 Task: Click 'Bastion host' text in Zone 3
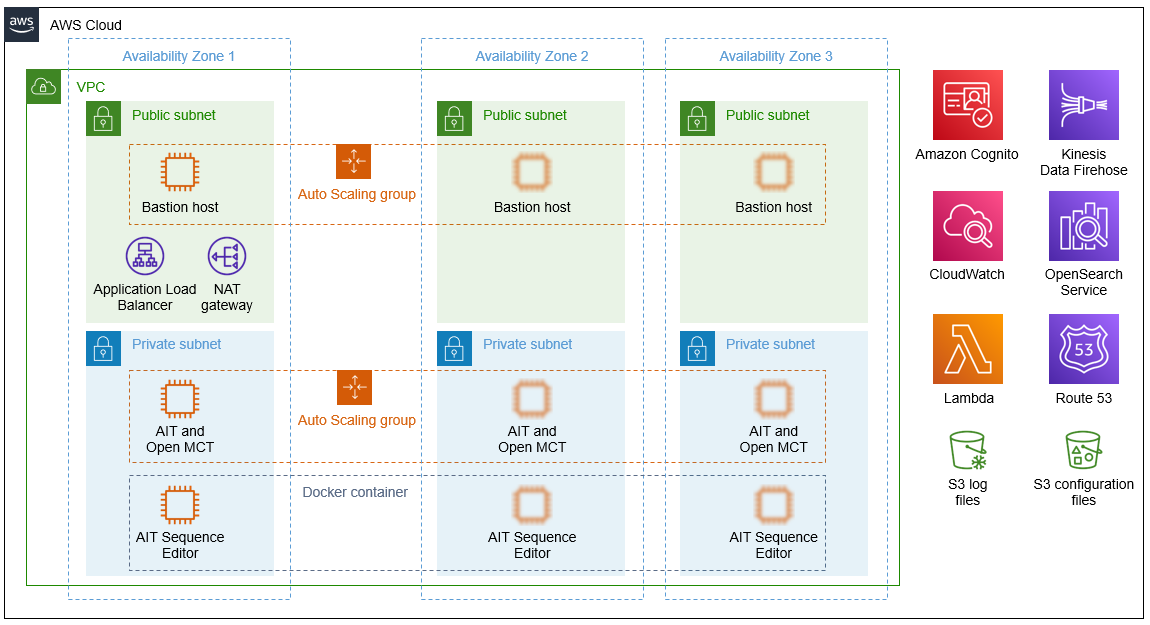[774, 208]
